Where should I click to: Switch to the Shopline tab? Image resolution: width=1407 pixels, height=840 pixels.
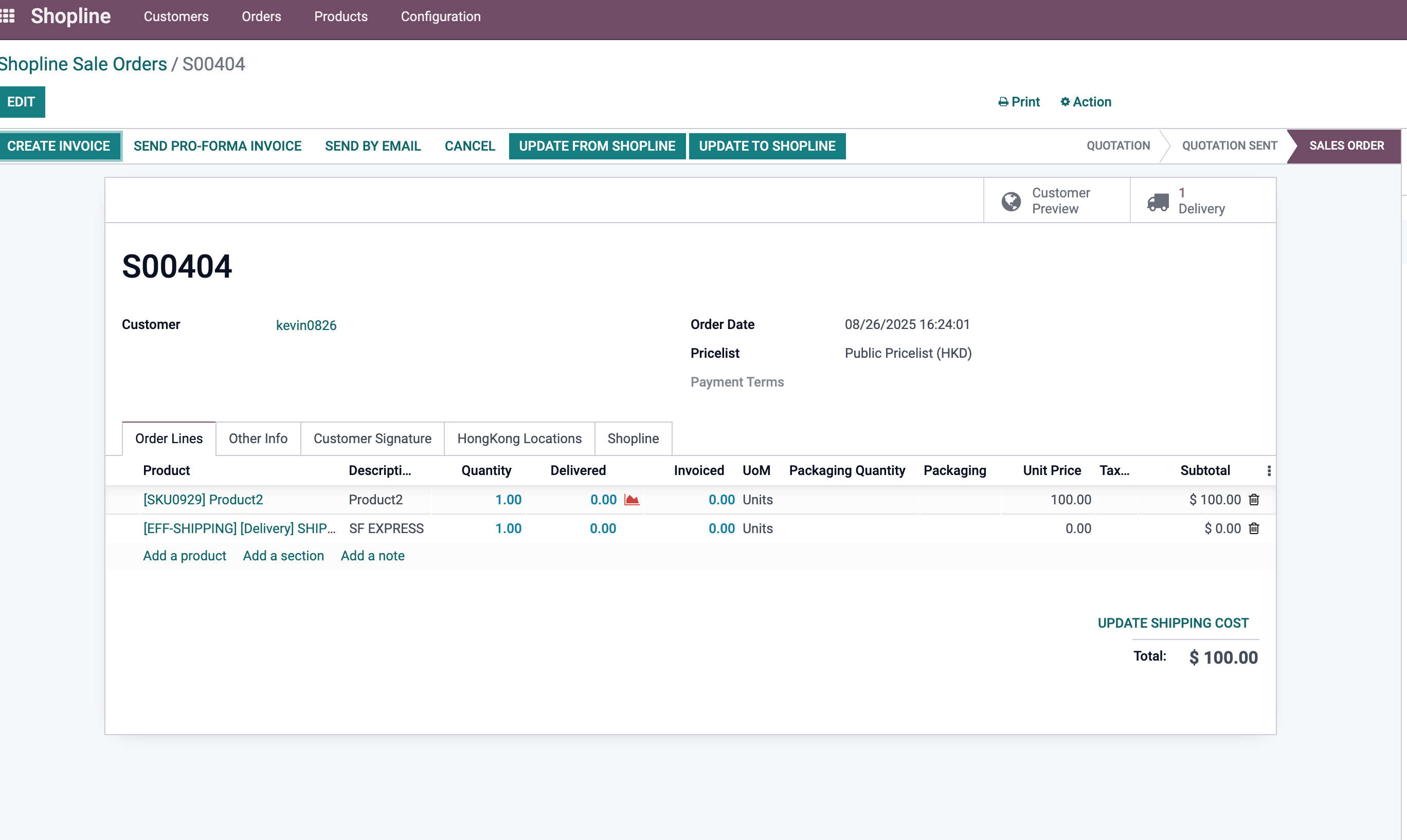pyautogui.click(x=633, y=439)
